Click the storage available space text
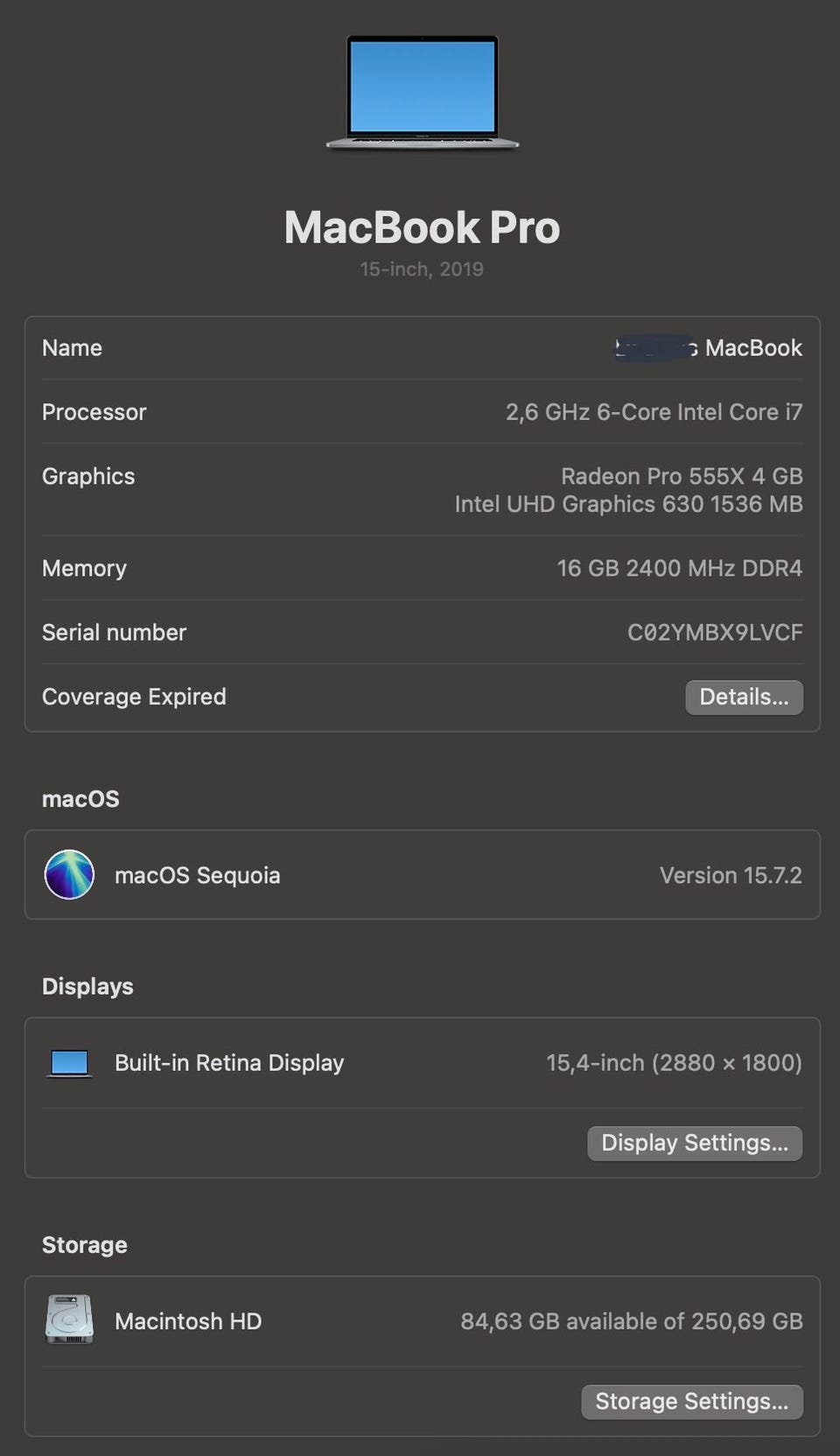 (x=631, y=1321)
